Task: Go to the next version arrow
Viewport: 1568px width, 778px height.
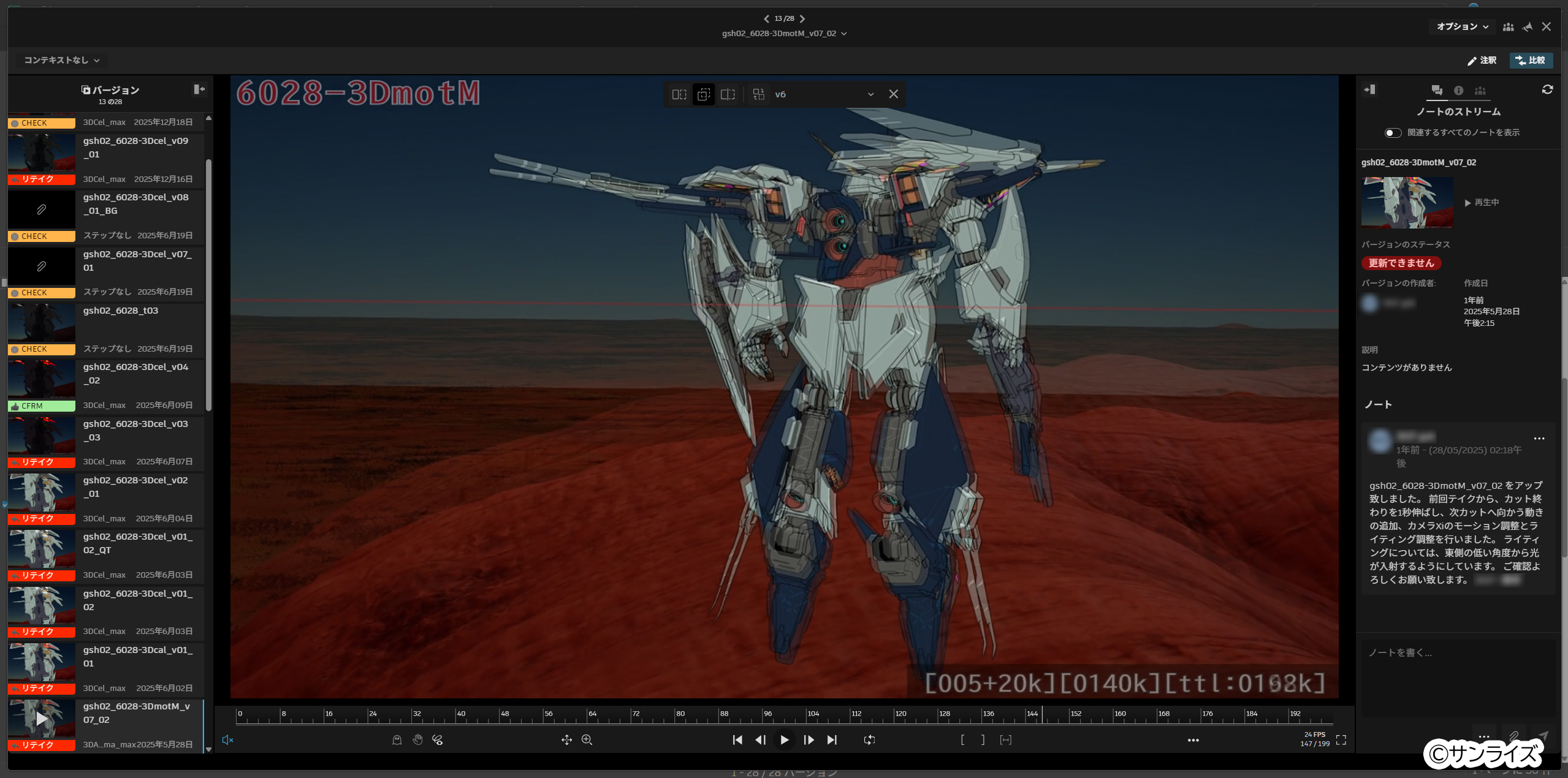Action: pos(802,19)
